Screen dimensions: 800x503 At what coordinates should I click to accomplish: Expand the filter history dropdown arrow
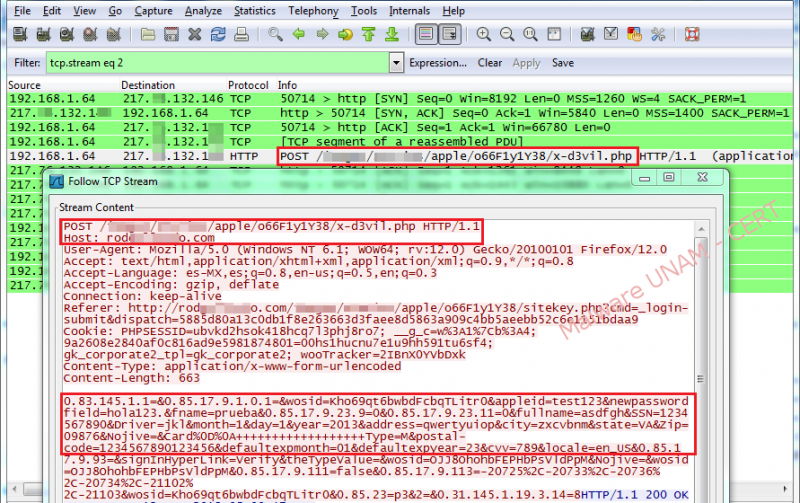(x=394, y=63)
